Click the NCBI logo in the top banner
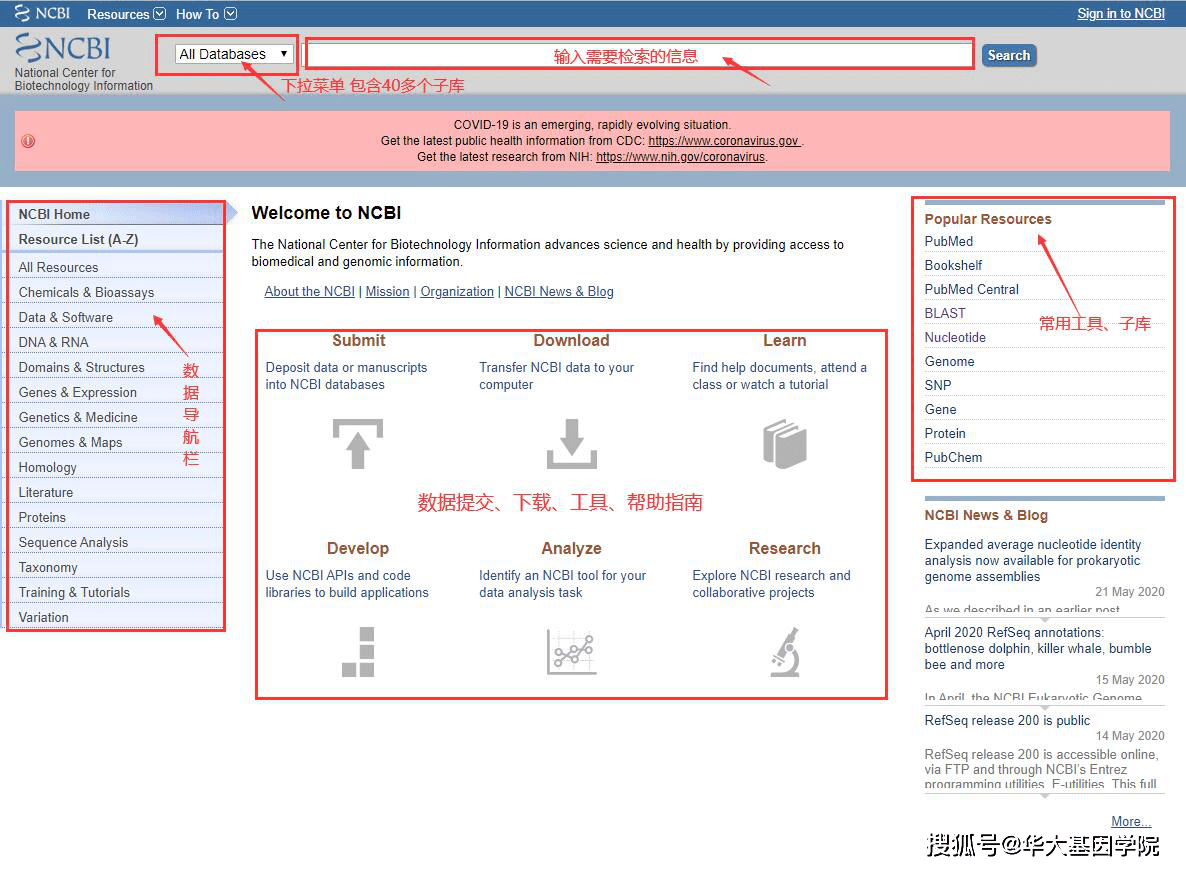This screenshot has width=1186, height=870. tap(40, 13)
